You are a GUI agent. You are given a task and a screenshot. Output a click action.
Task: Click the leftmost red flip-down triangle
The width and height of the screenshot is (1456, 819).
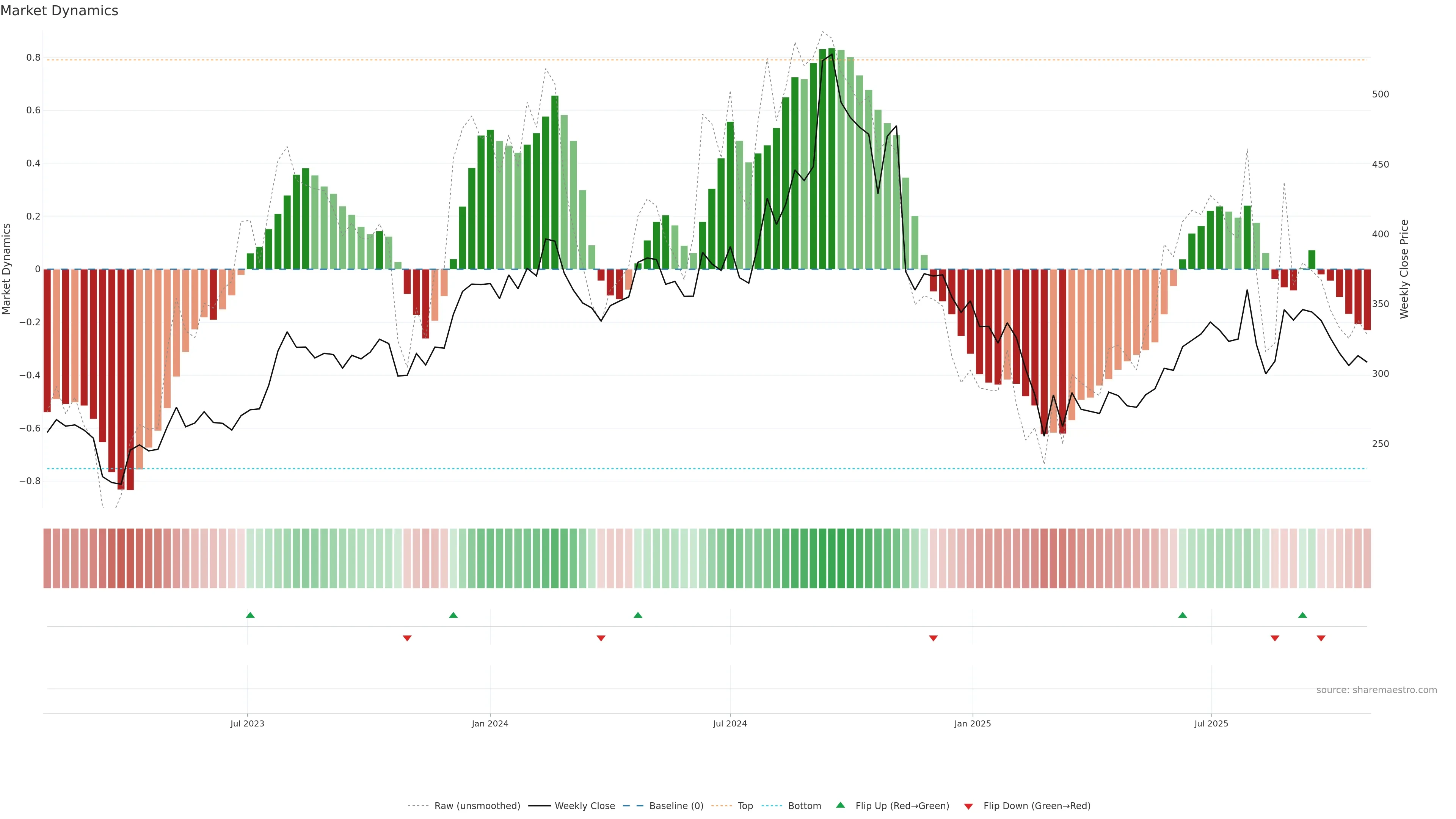pos(407,638)
